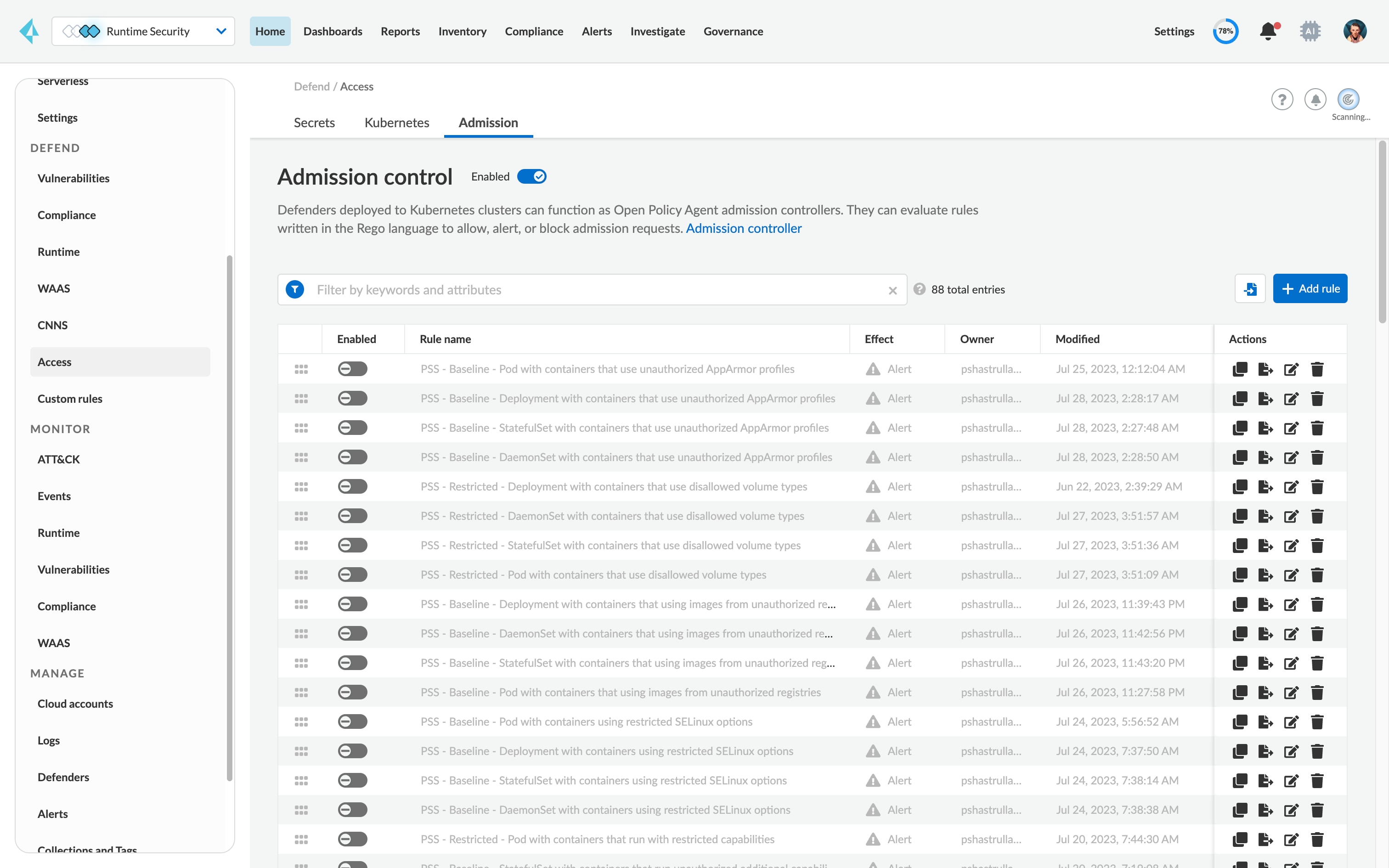Open the Runtime Security module dropdown
The width and height of the screenshot is (1389, 868).
pos(143,31)
